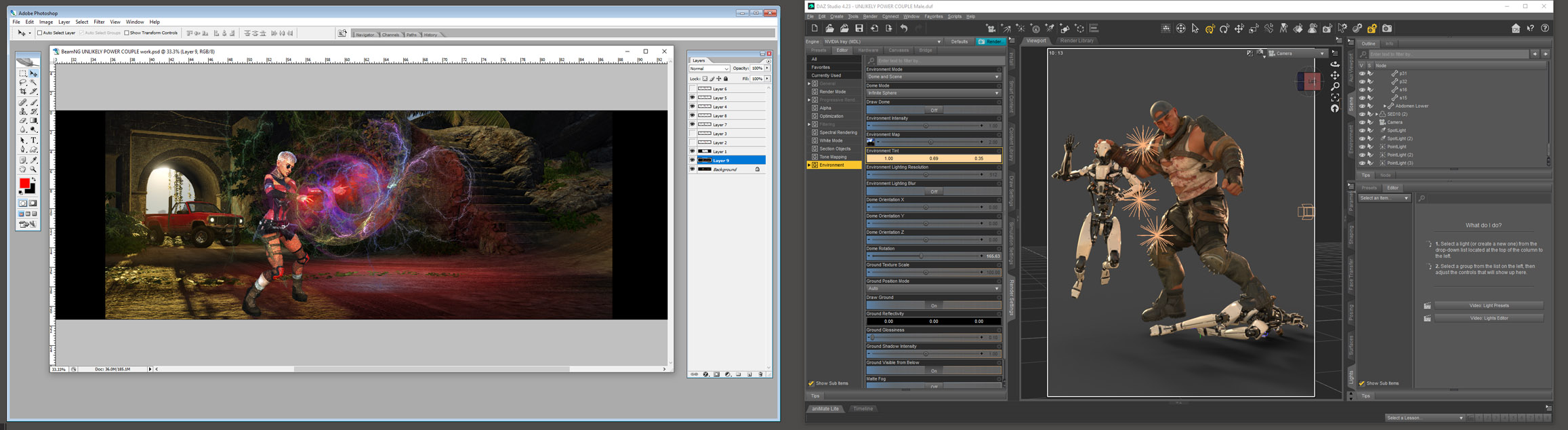Select Tone Mapping in render settings list

point(833,157)
